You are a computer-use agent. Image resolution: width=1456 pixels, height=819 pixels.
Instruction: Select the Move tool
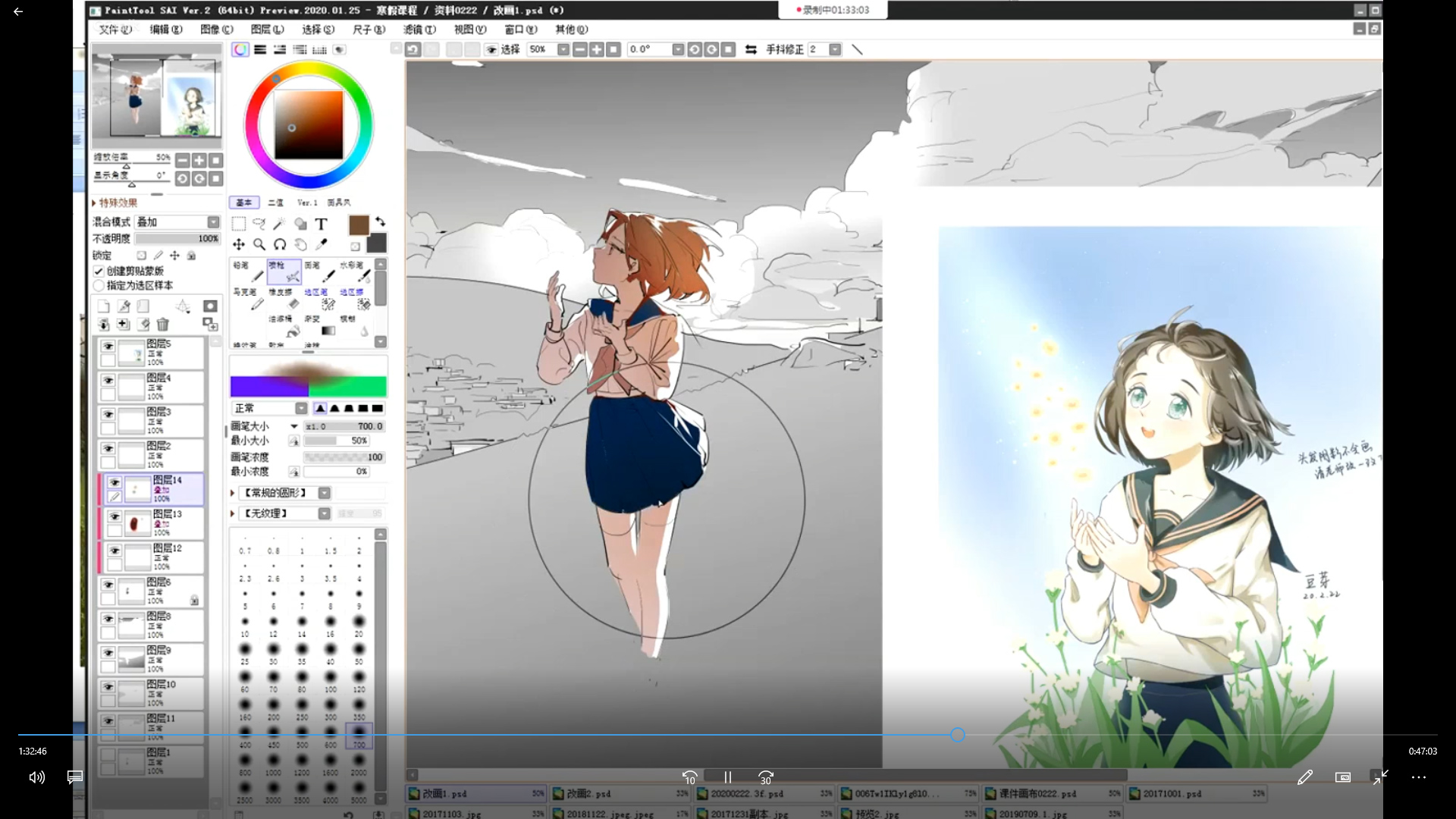pos(239,244)
